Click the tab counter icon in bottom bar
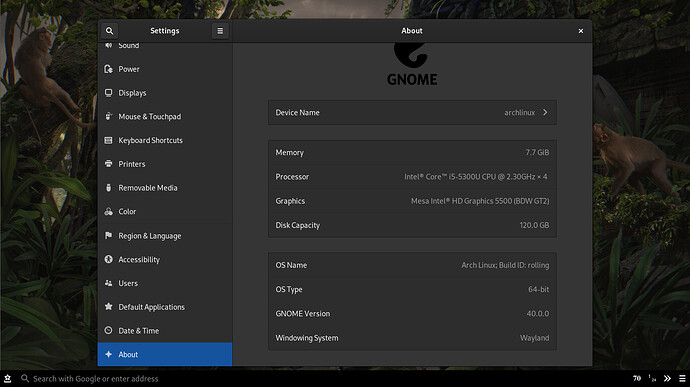The image size is (690, 387). pos(652,378)
